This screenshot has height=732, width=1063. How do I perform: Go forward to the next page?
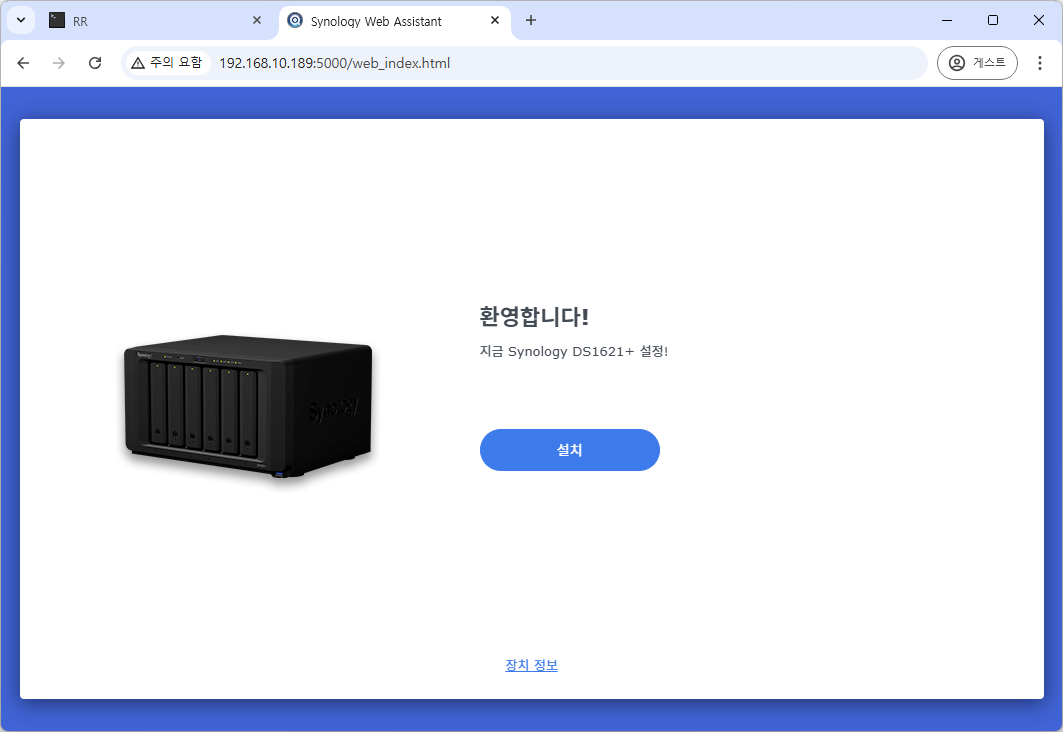59,63
